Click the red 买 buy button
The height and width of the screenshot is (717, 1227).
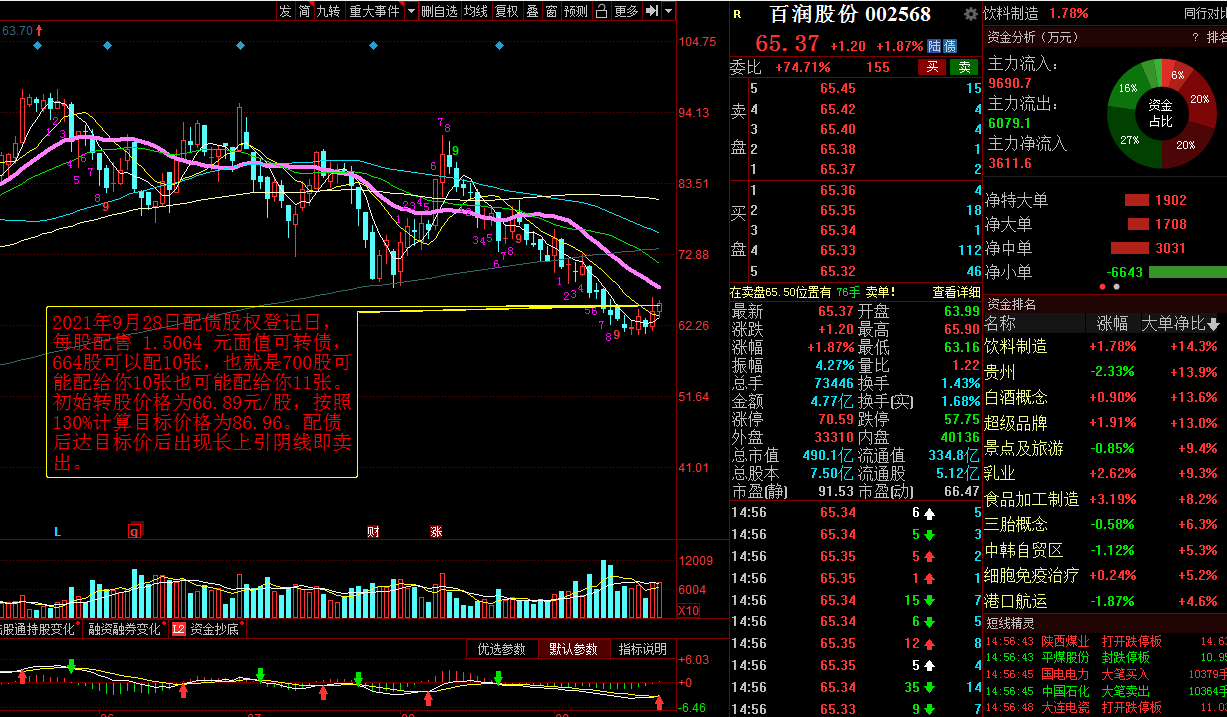click(932, 67)
